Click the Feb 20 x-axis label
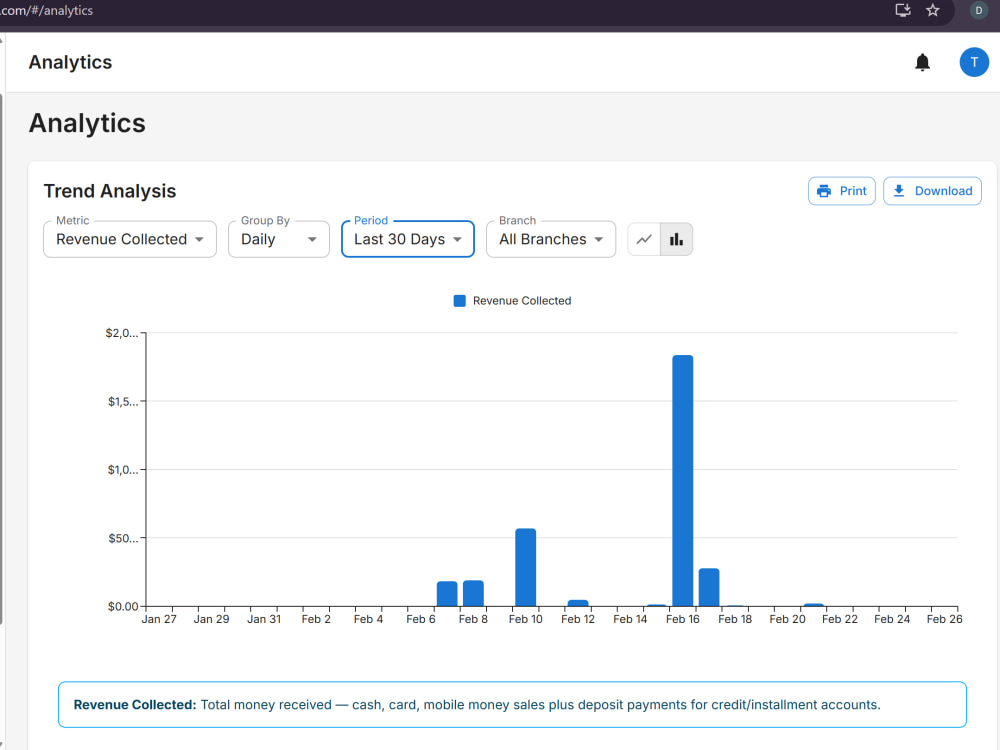The width and height of the screenshot is (1000, 750). click(x=787, y=619)
